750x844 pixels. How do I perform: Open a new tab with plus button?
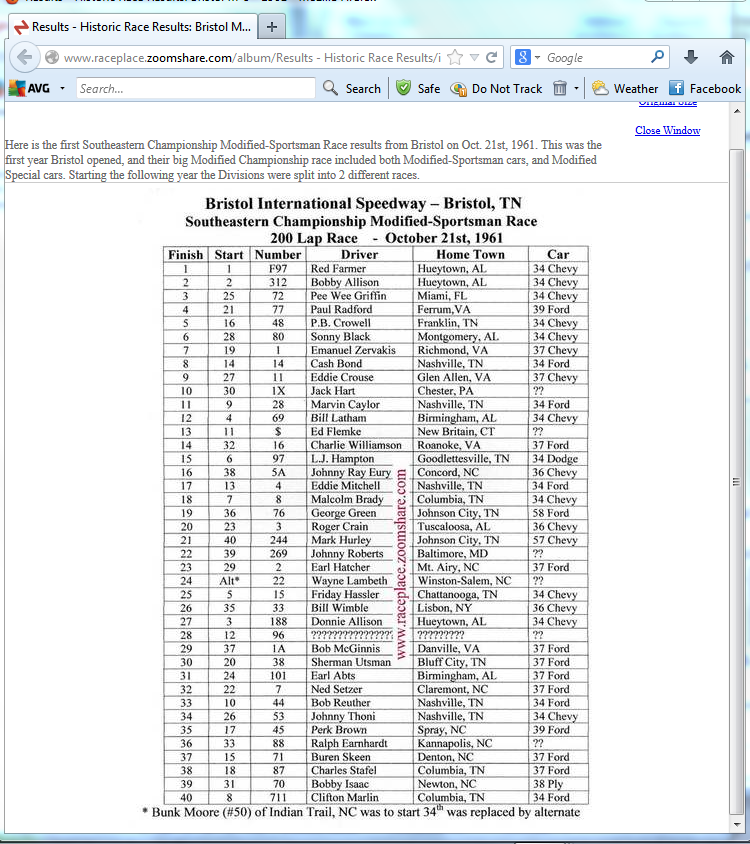click(x=272, y=27)
